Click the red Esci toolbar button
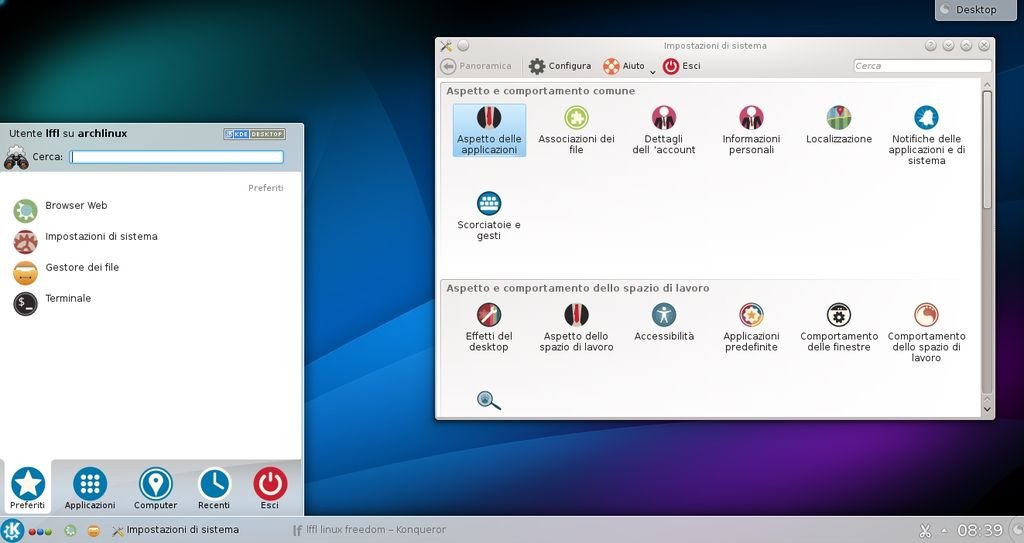This screenshot has height=543, width=1024. point(681,66)
